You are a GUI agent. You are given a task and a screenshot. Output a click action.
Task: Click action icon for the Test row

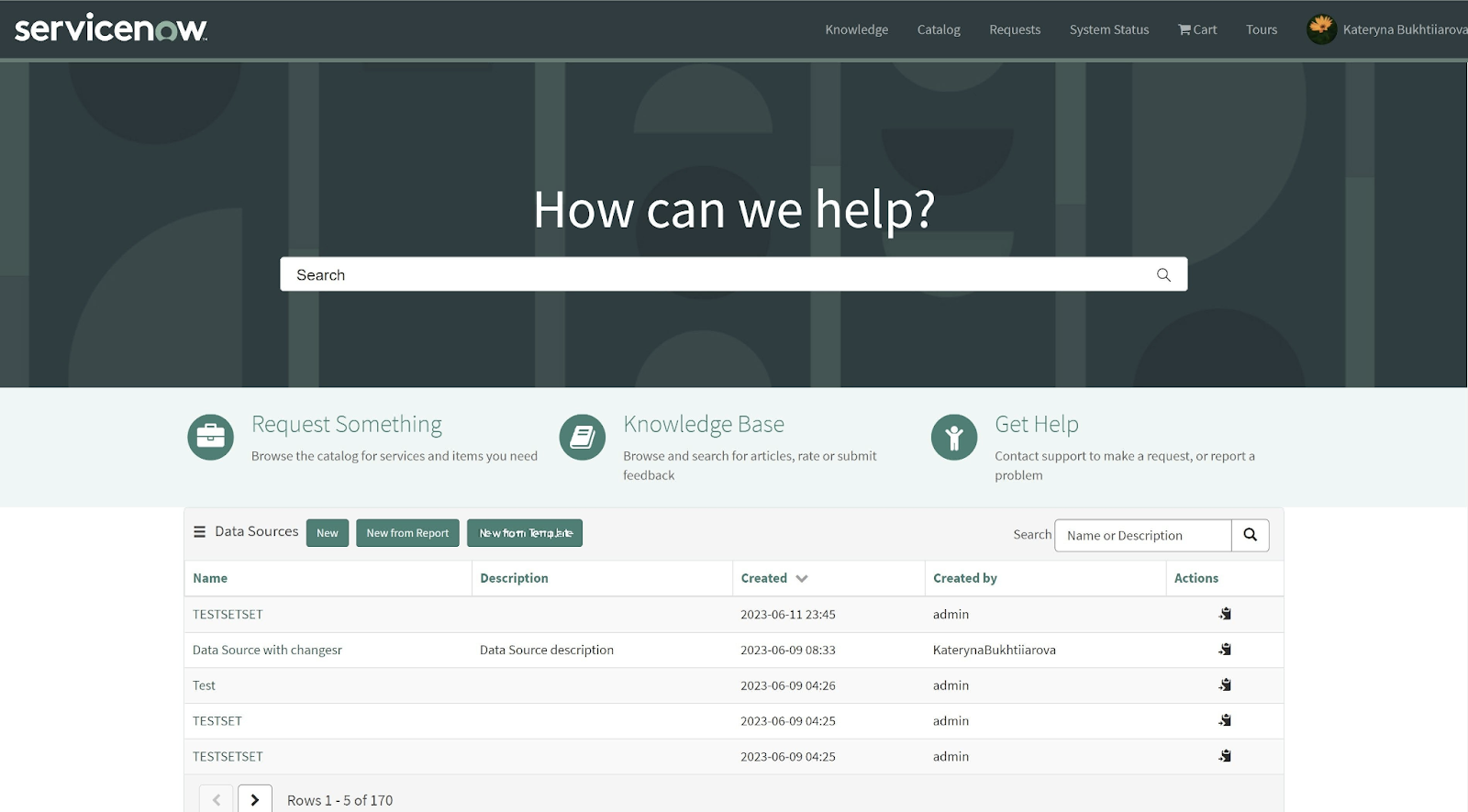coord(1225,685)
